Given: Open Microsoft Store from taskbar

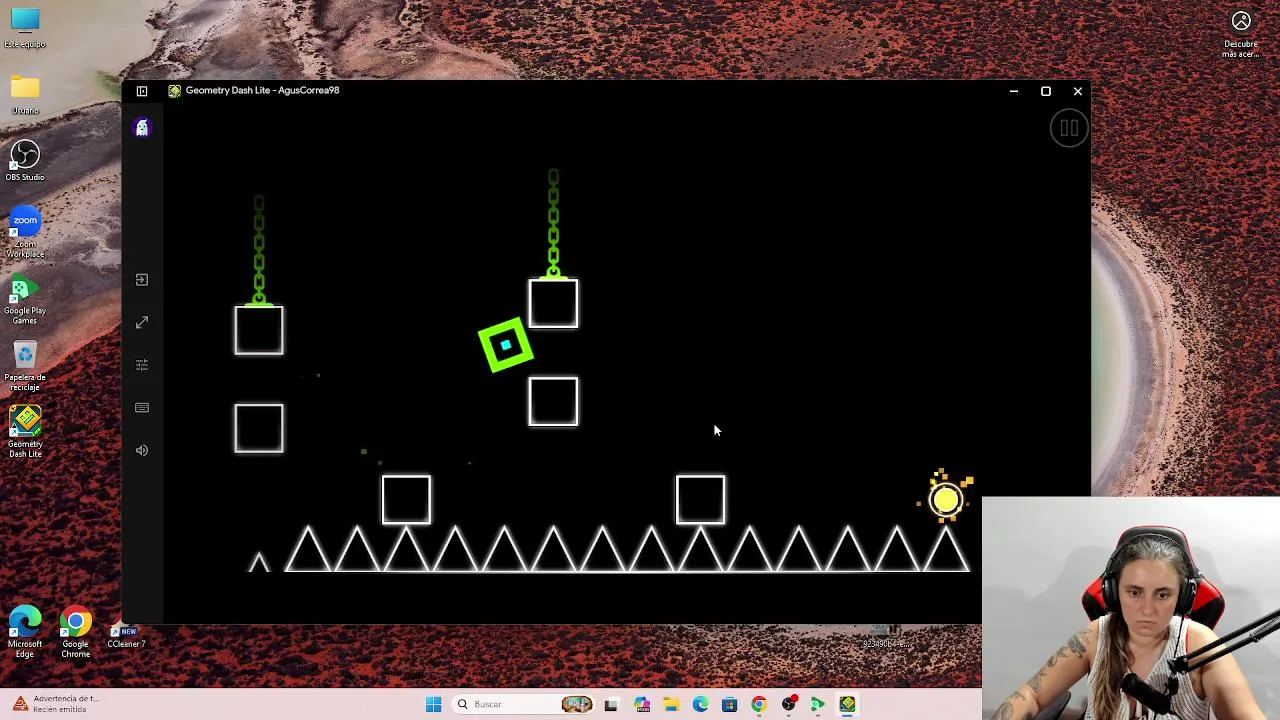Looking at the screenshot, I should [x=729, y=704].
